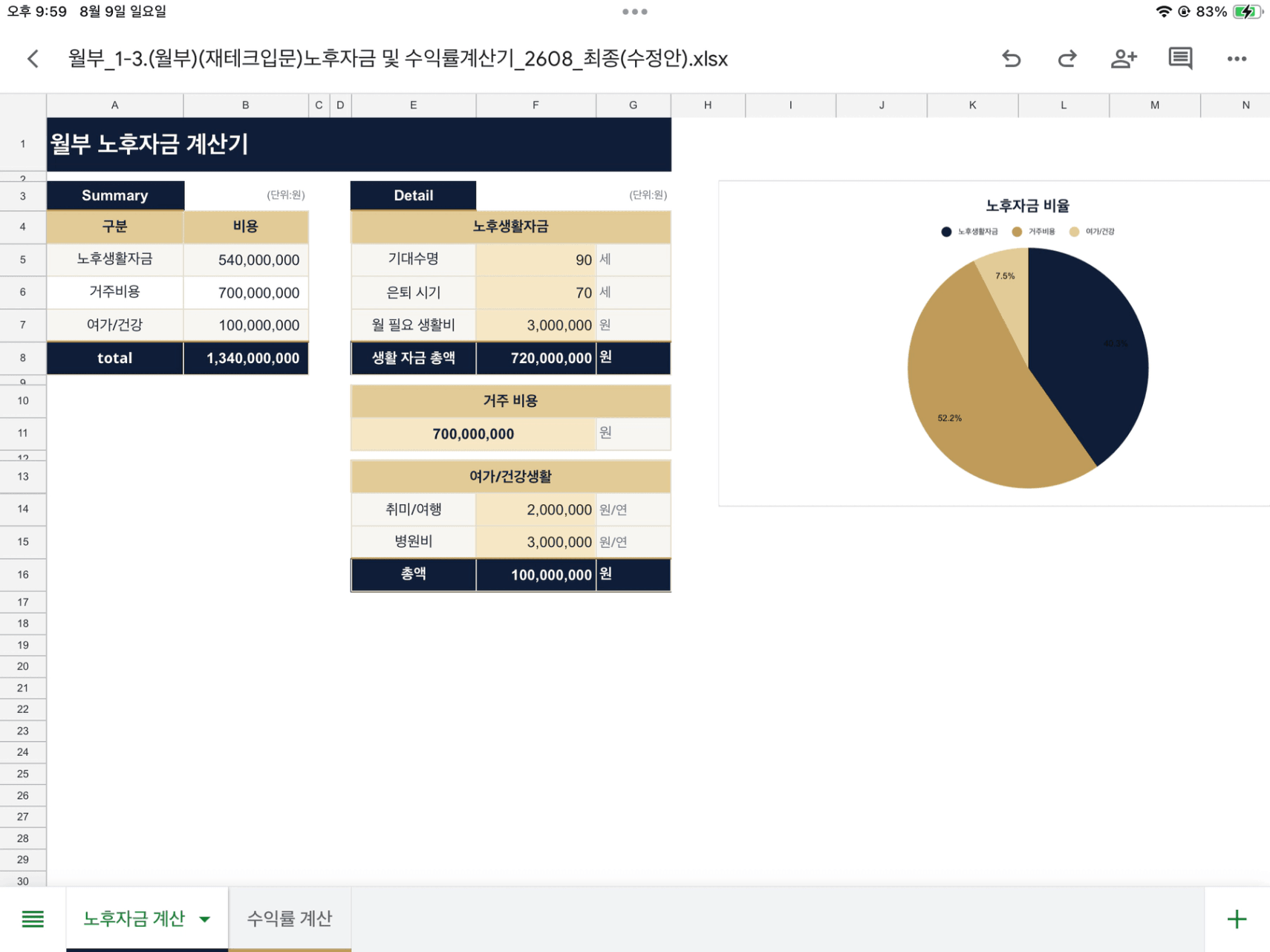Select the 병원비 label cell

coord(413,541)
